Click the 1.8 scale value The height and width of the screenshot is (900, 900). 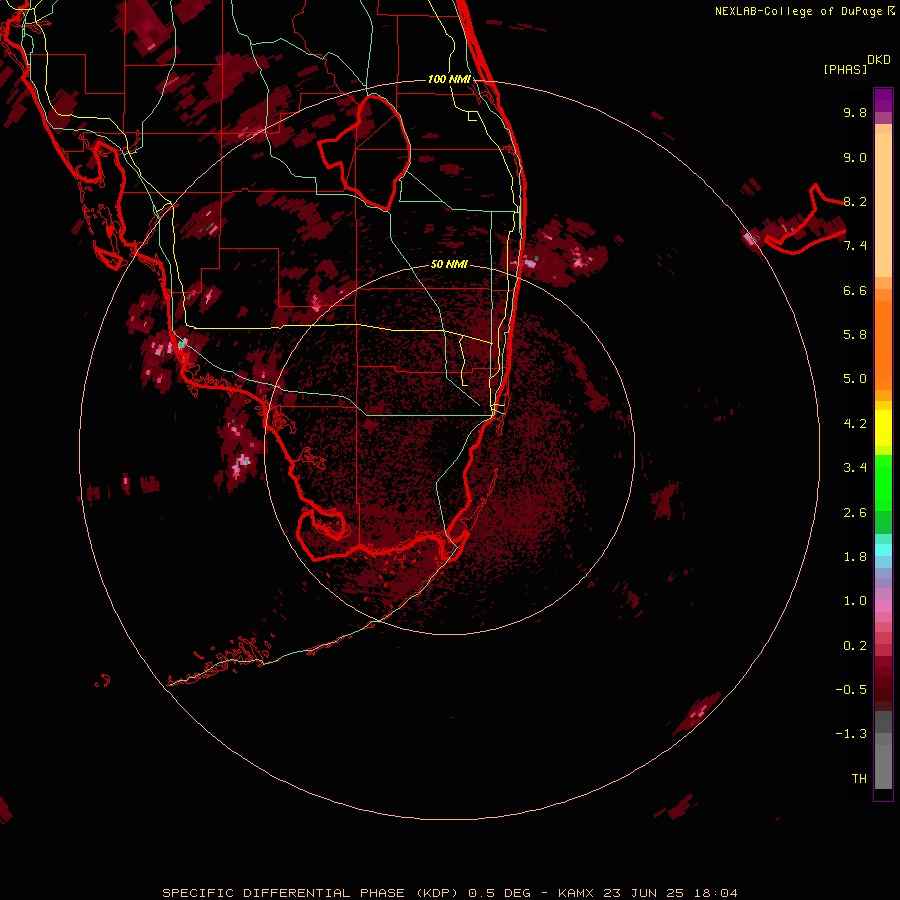(855, 557)
